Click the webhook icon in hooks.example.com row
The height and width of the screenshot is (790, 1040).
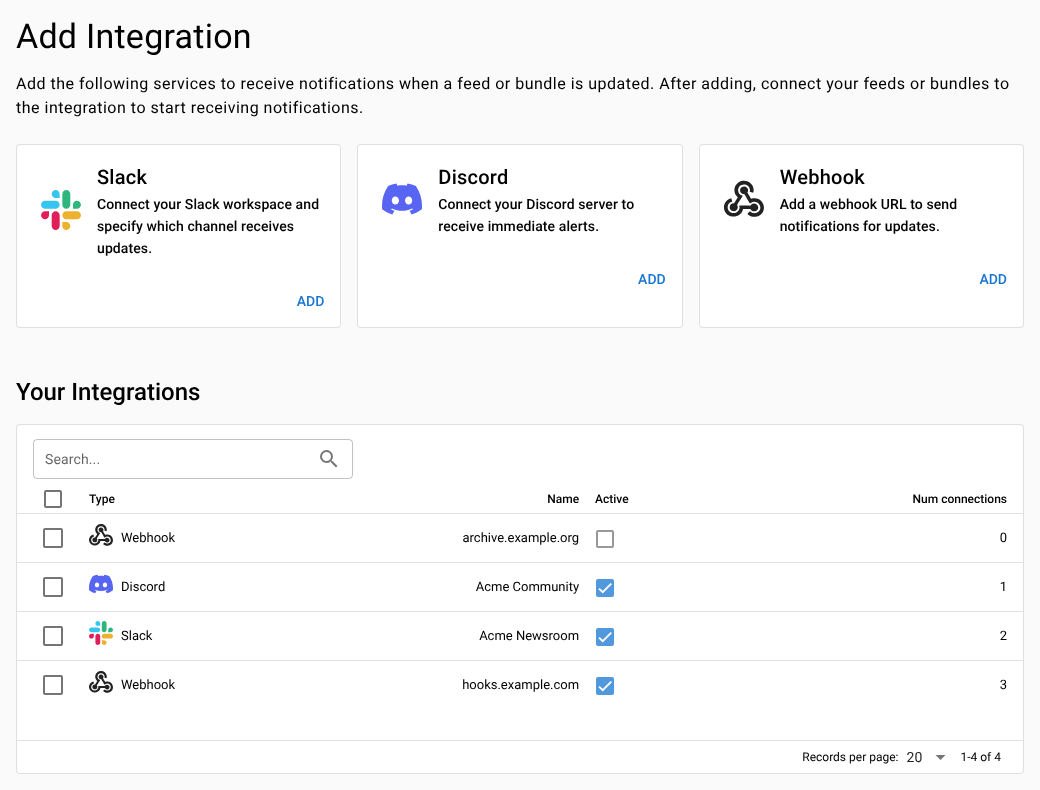(101, 683)
